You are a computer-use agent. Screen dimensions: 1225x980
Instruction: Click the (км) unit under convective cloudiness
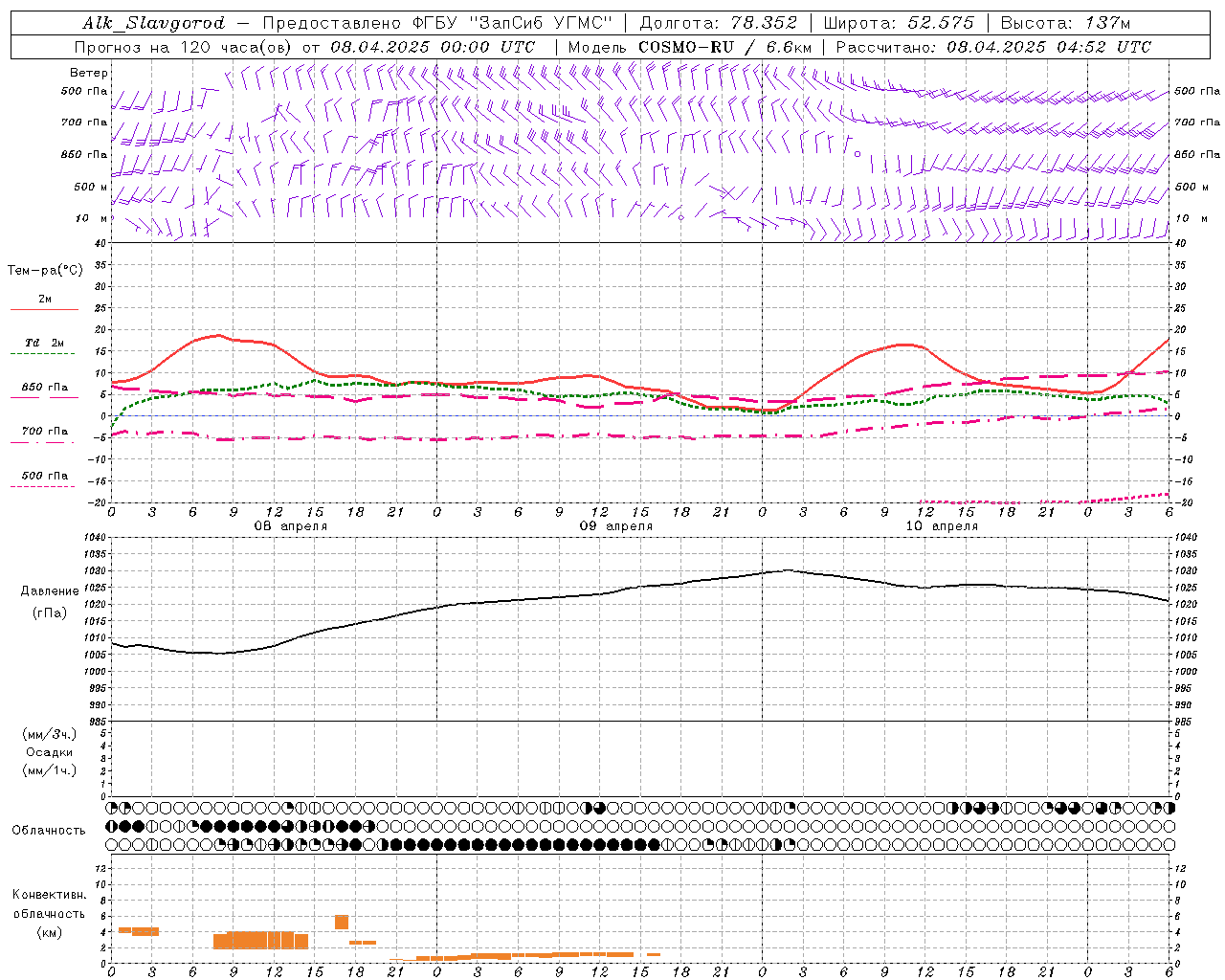click(49, 931)
